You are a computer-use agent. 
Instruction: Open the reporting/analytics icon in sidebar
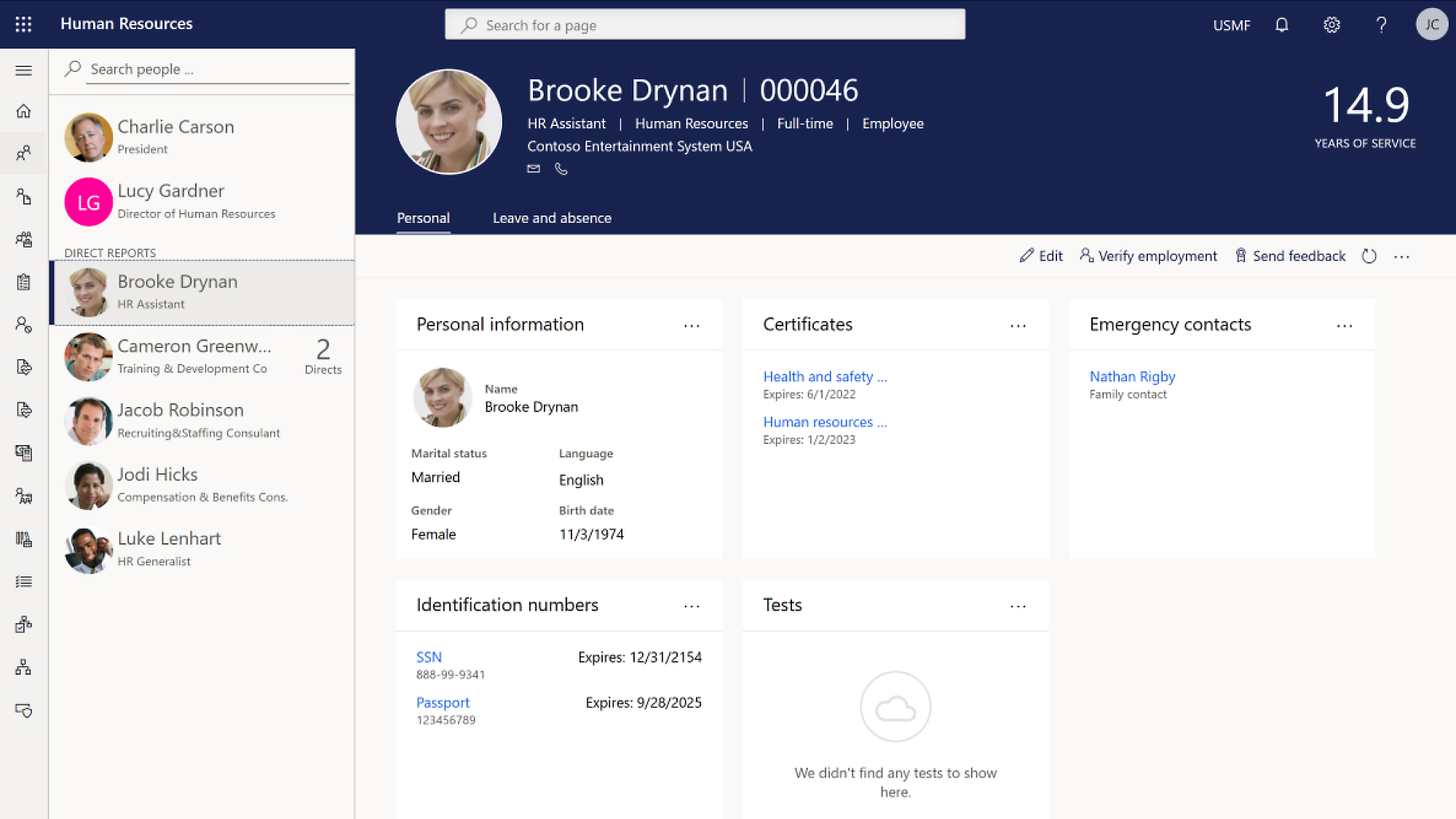pyautogui.click(x=24, y=539)
